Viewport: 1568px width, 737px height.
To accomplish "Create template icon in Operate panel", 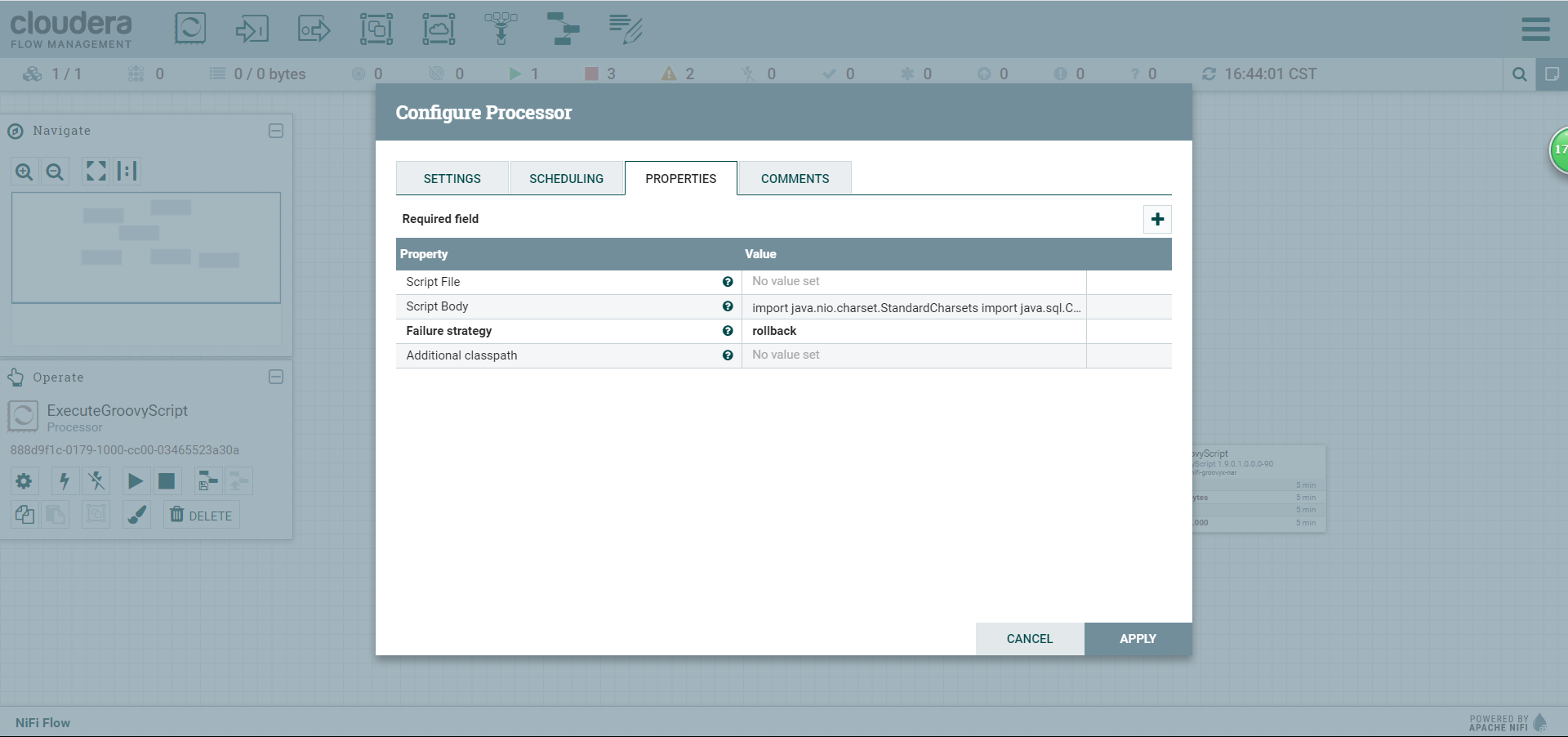I will point(208,480).
